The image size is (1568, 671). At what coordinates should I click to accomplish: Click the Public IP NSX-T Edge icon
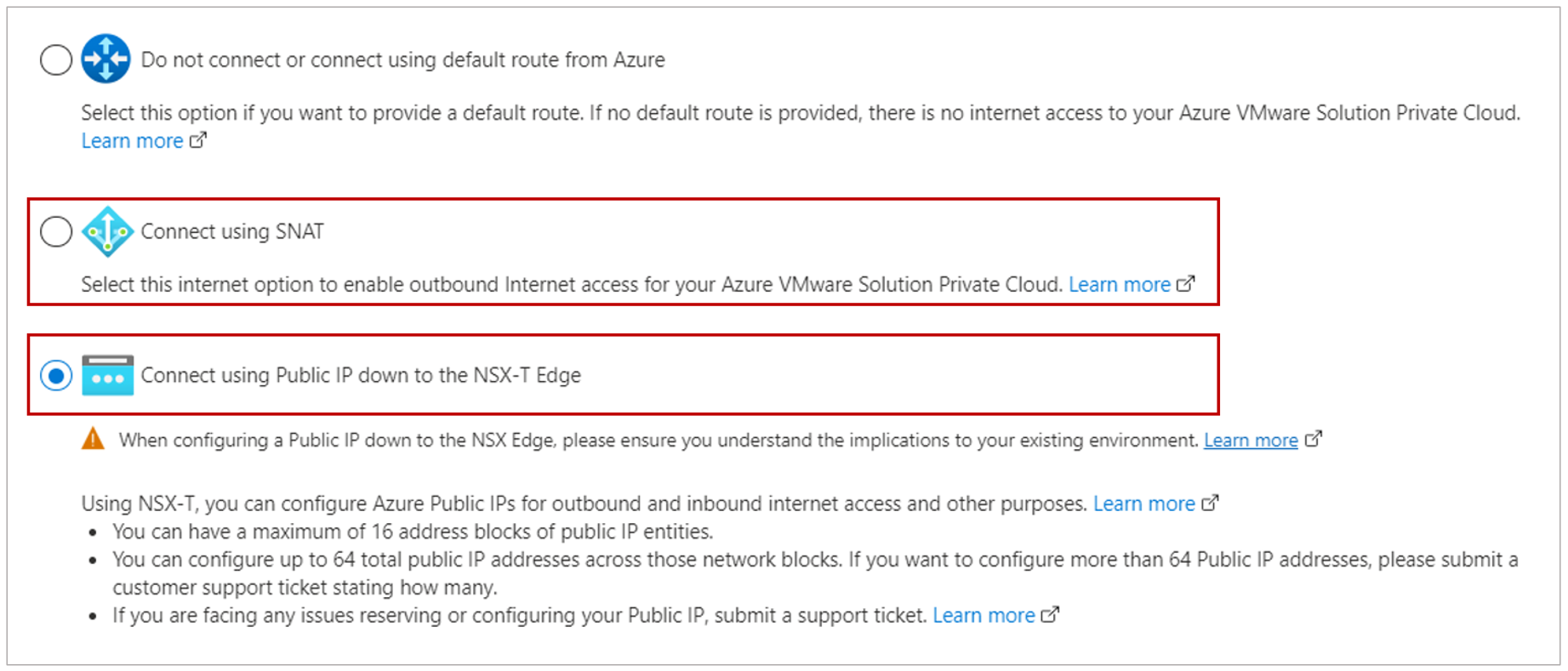(107, 375)
